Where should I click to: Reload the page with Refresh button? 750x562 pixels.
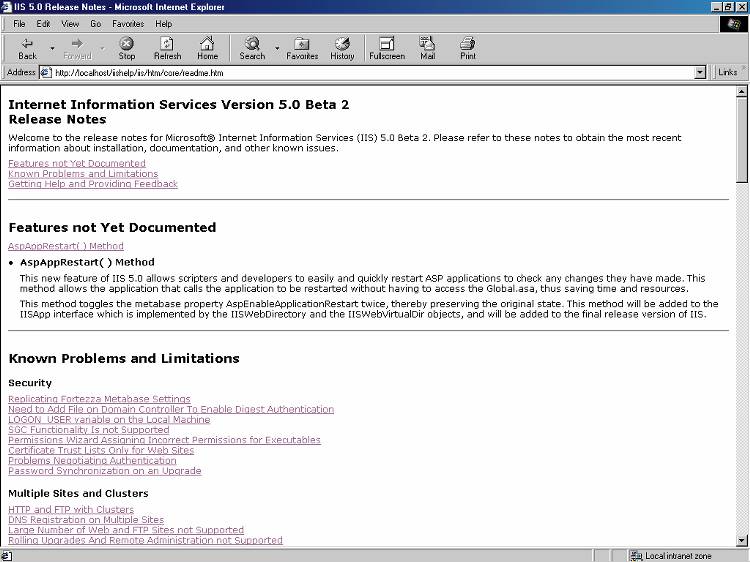pyautogui.click(x=167, y=48)
